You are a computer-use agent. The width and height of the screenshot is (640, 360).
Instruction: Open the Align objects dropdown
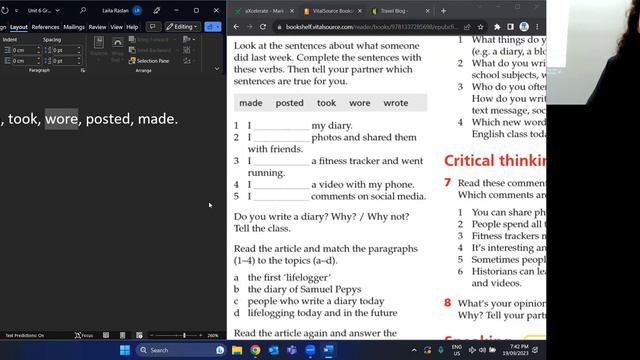point(189,40)
